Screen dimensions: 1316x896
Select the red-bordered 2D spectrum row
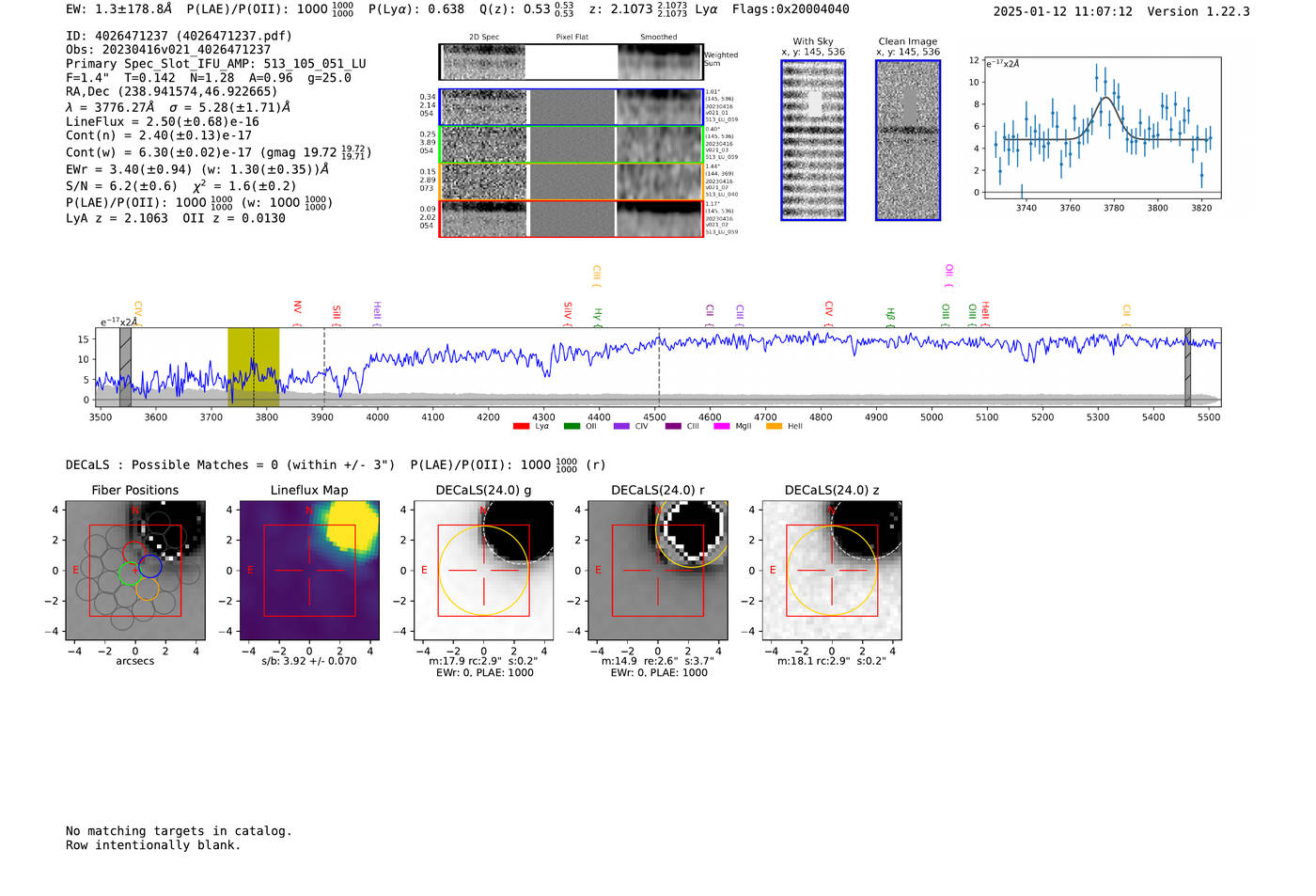[x=572, y=218]
